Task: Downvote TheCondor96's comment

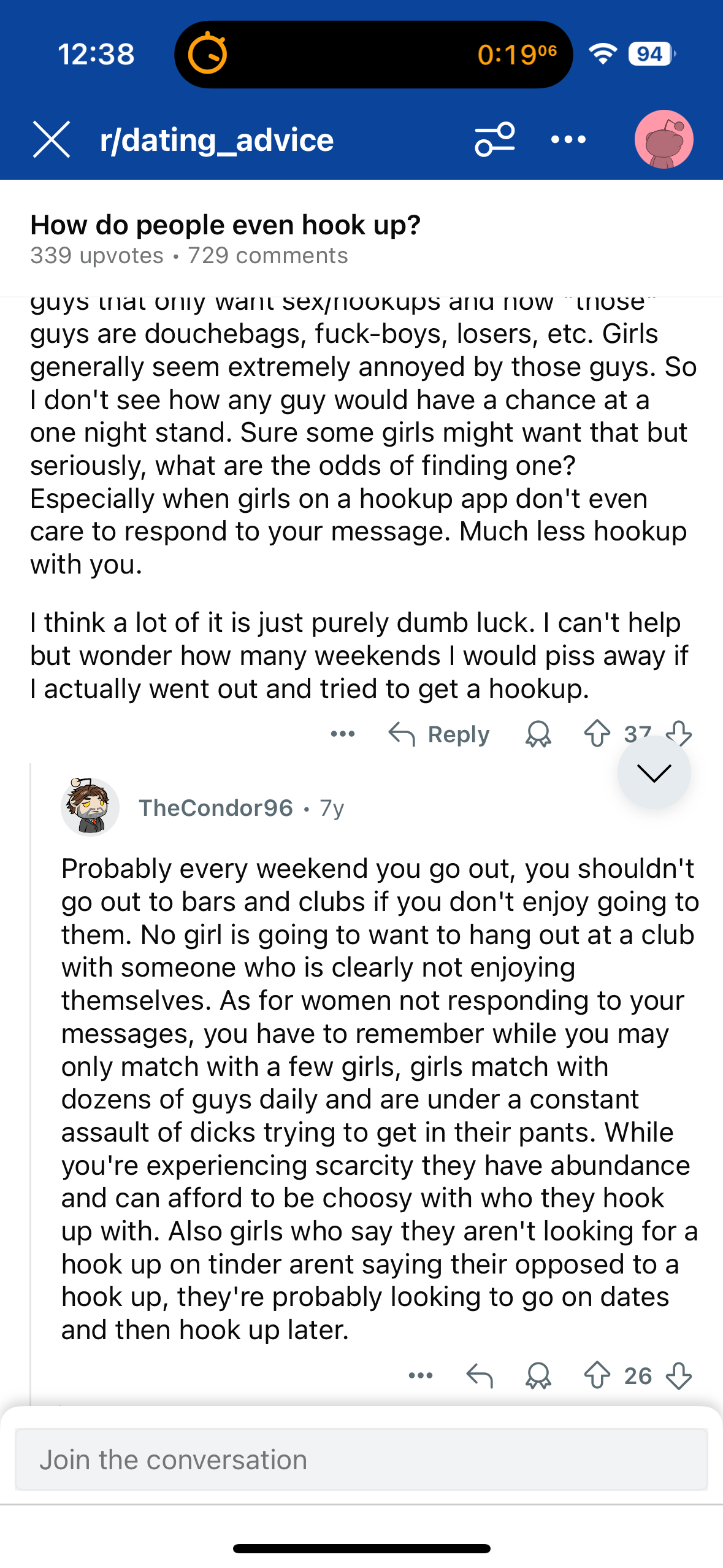Action: [679, 1375]
